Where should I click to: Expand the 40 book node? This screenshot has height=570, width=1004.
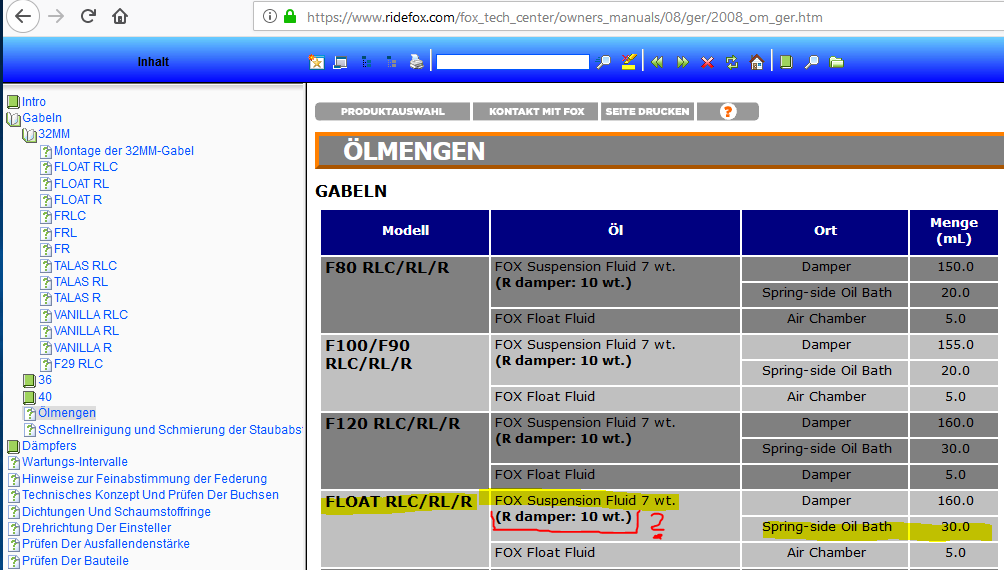(x=29, y=397)
